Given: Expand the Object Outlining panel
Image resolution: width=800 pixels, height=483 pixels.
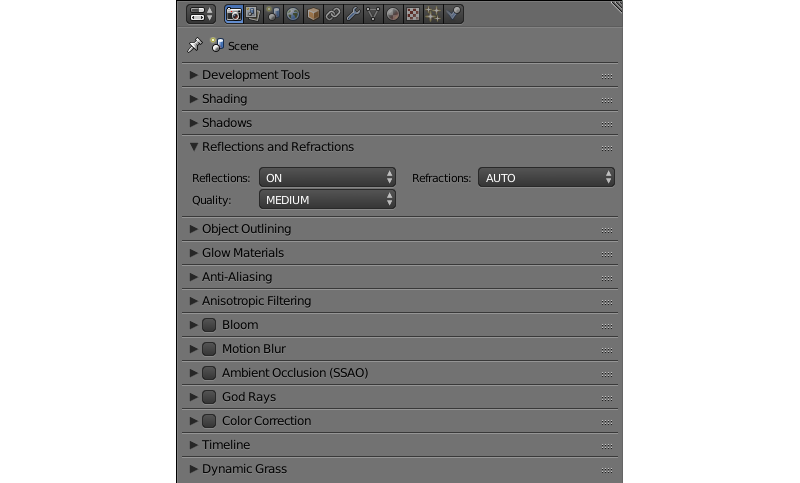Looking at the screenshot, I should pyautogui.click(x=193, y=228).
